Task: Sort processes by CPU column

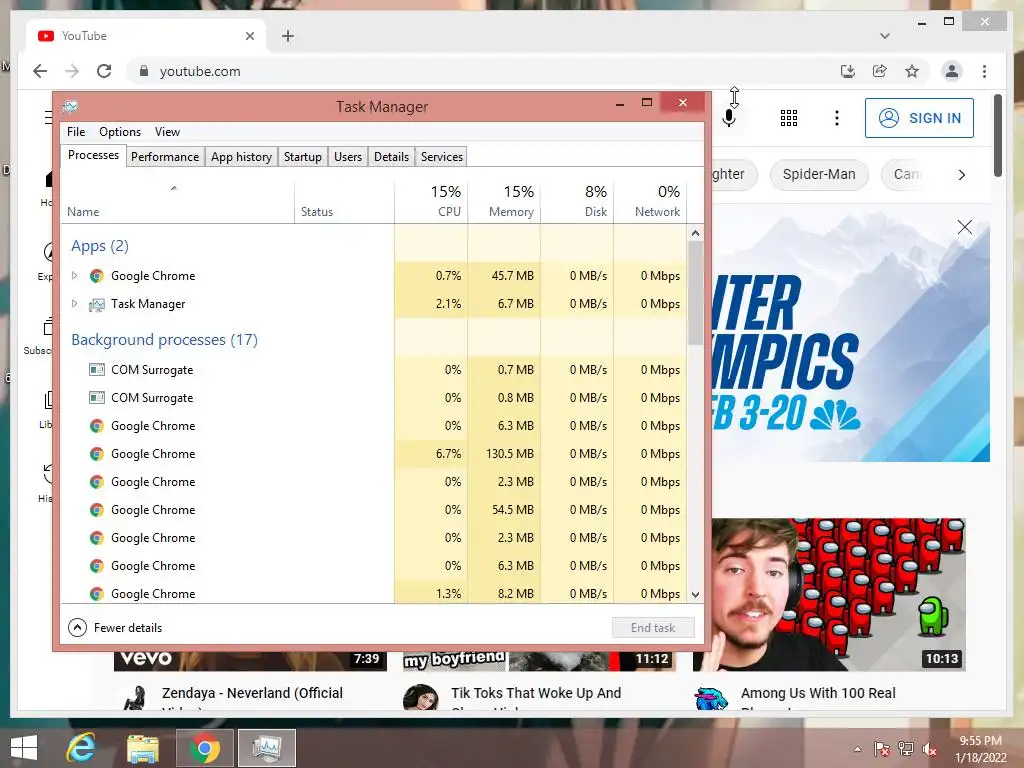Action: point(431,200)
